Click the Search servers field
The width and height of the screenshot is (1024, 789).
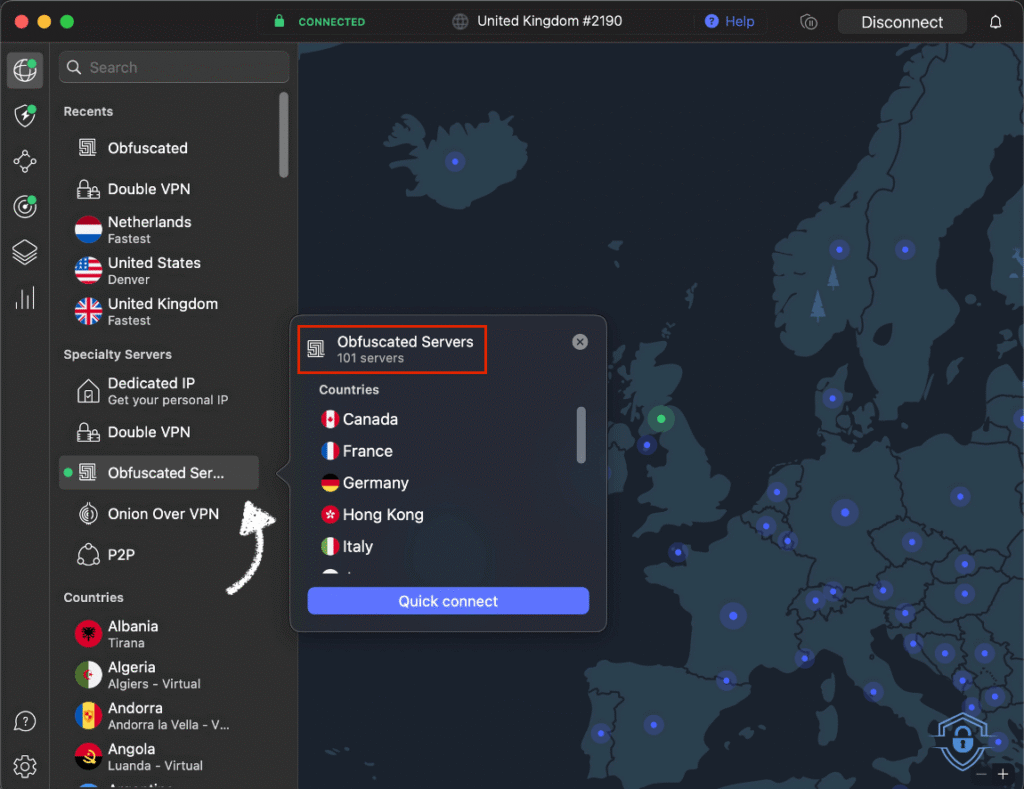point(174,67)
